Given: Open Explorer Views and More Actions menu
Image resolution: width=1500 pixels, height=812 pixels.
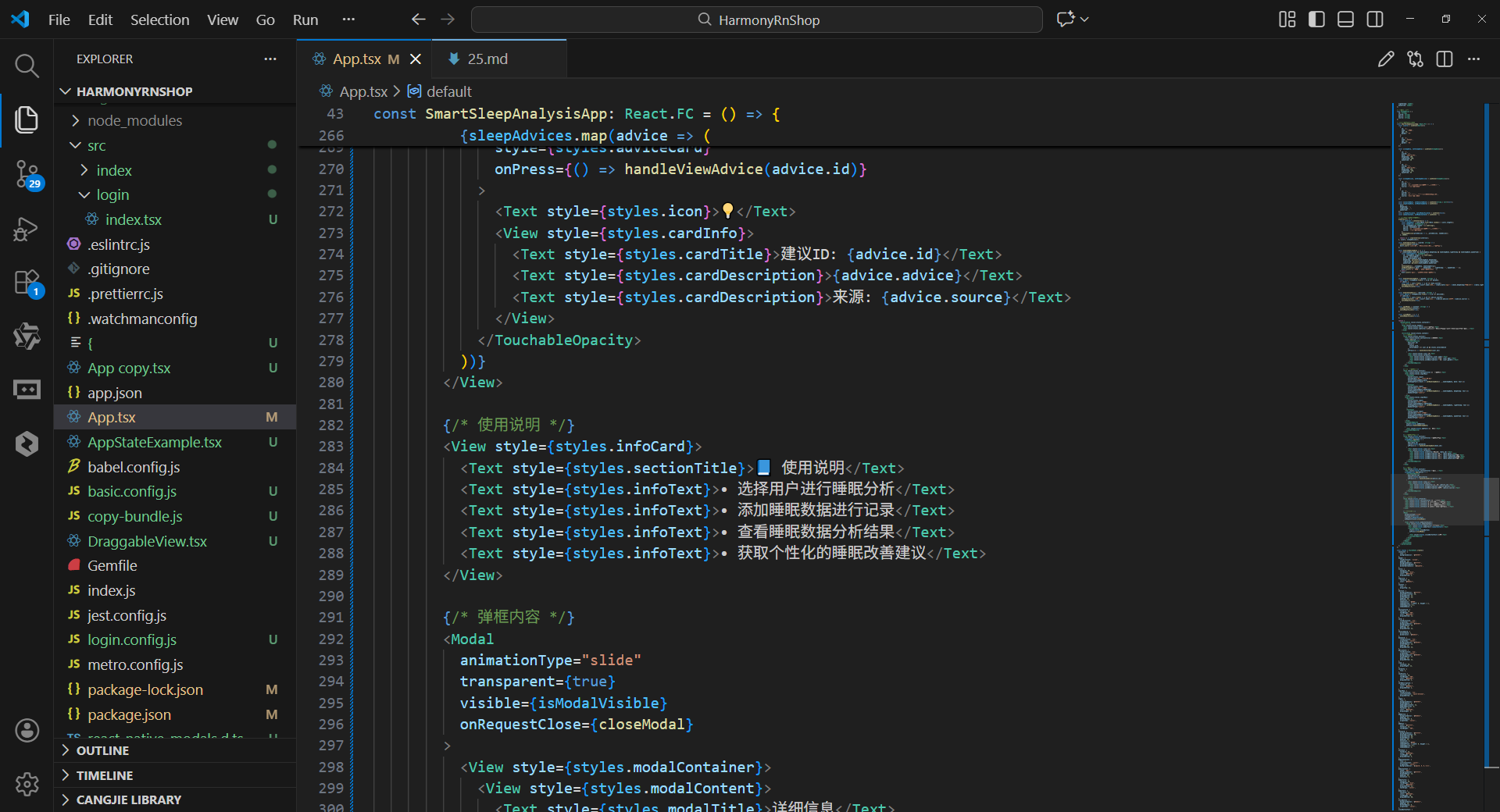Looking at the screenshot, I should pyautogui.click(x=270, y=59).
